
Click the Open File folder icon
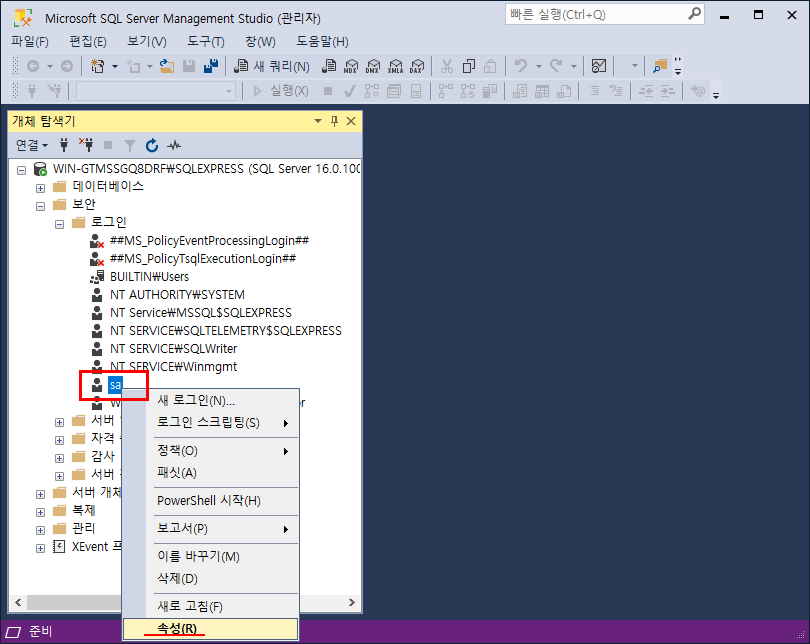point(166,66)
